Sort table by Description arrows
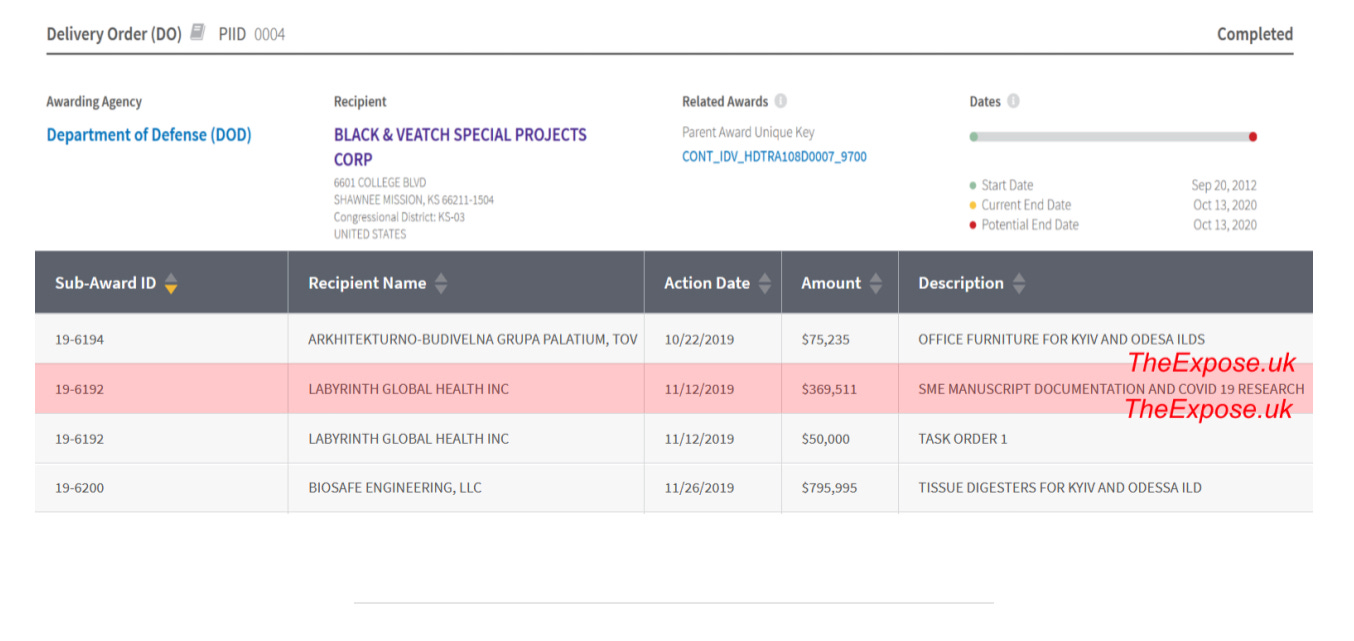This screenshot has width=1354, height=641. coord(1019,283)
